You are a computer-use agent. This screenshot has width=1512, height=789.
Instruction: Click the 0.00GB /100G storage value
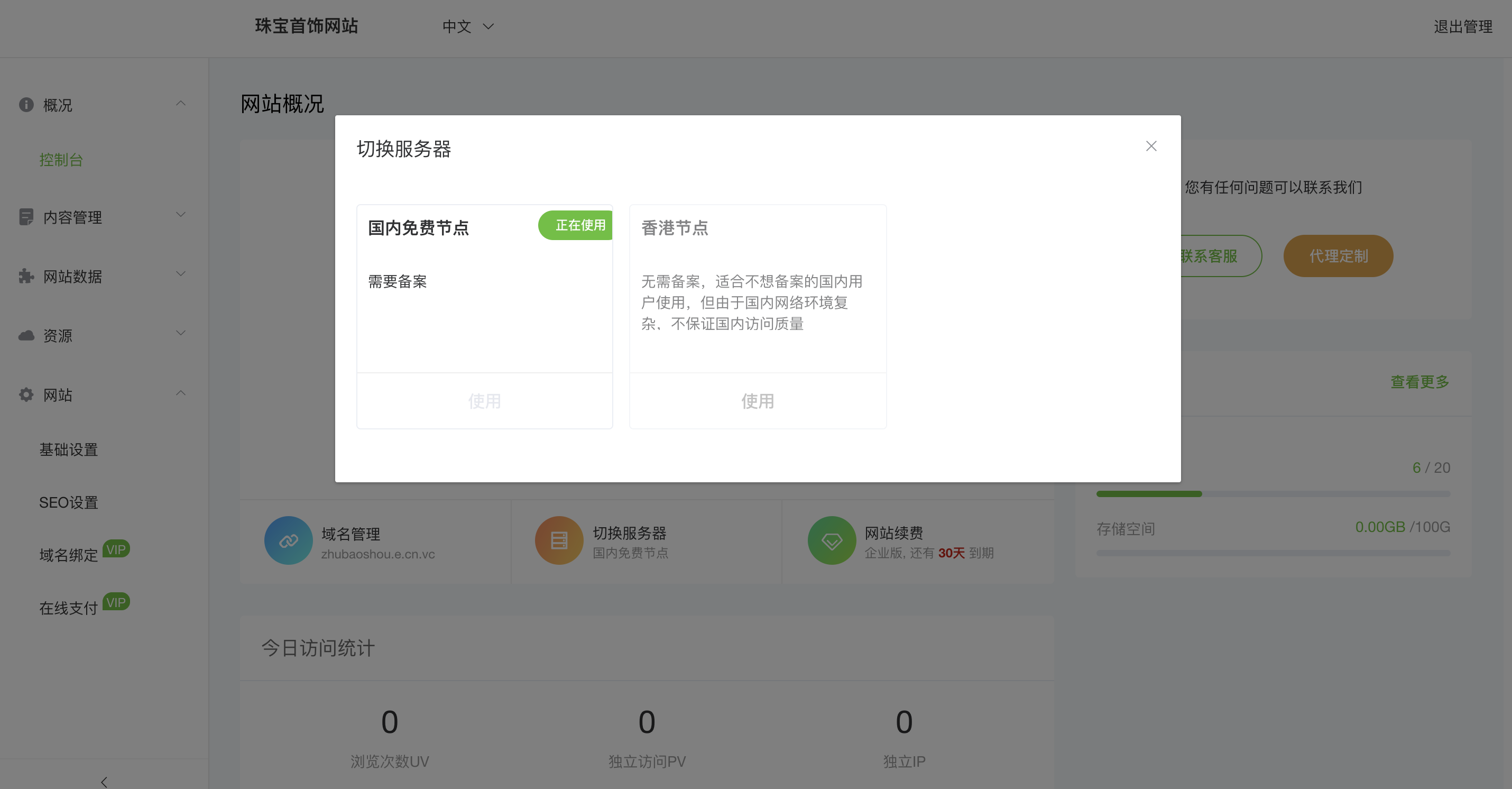(x=1402, y=527)
